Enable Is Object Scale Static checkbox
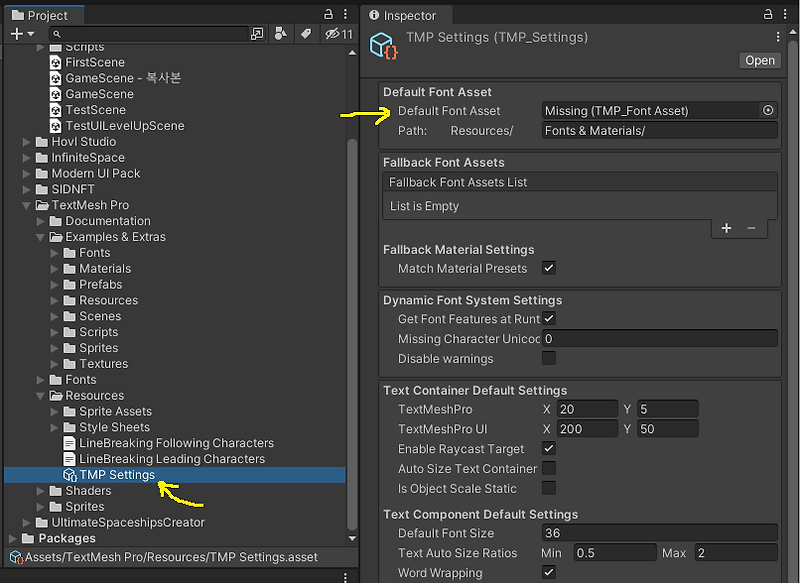800x583 pixels. (549, 488)
